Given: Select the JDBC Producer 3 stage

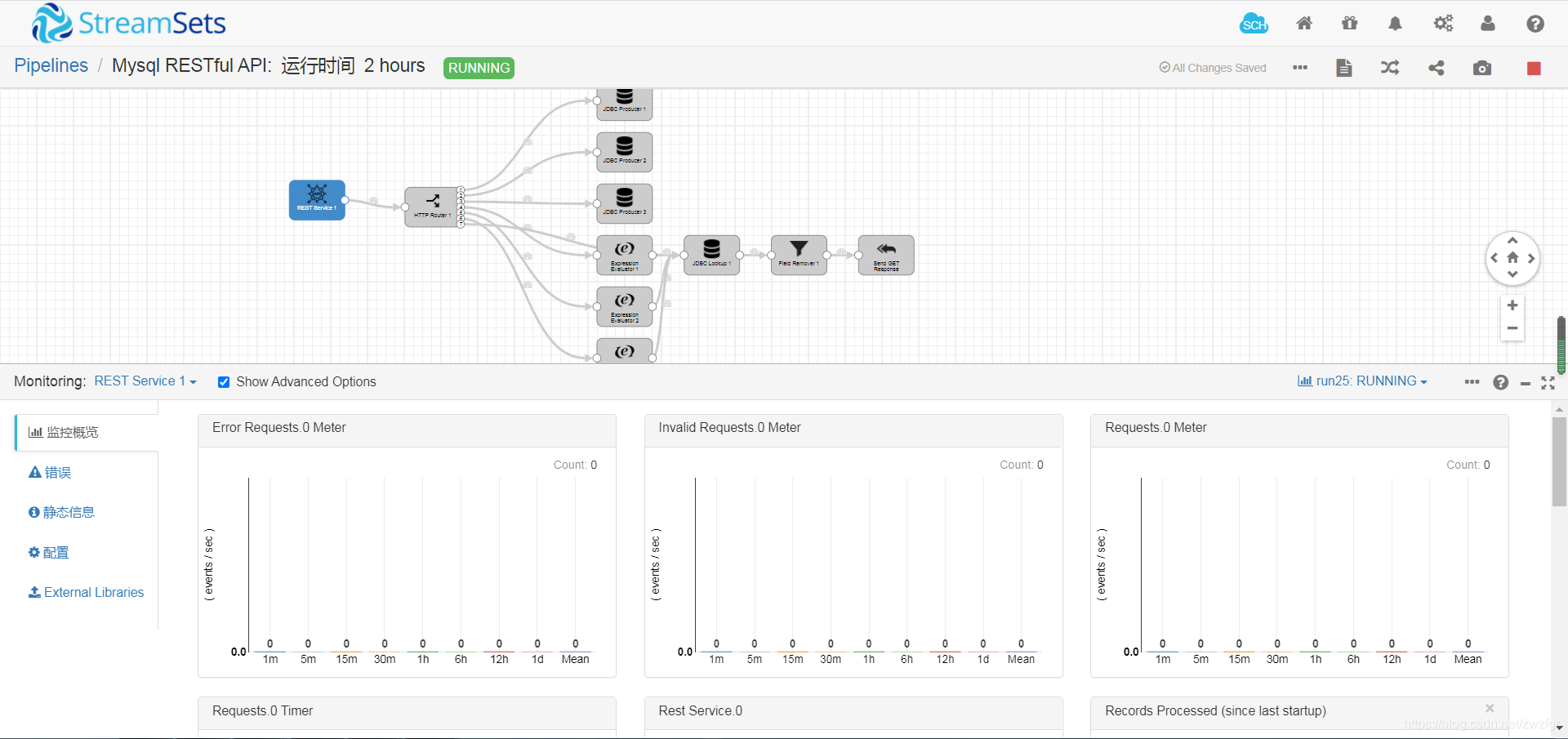Looking at the screenshot, I should point(625,203).
